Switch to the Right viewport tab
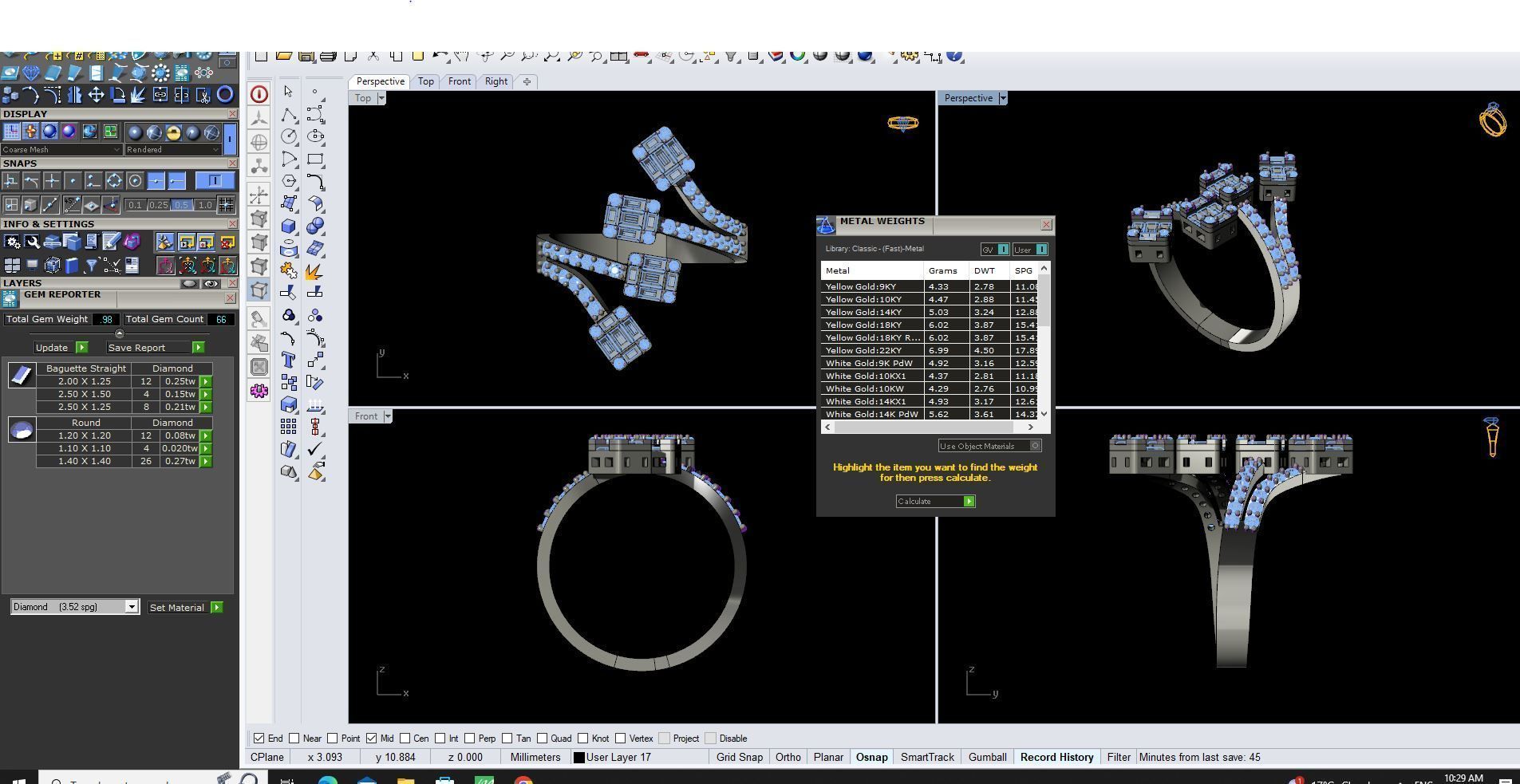The image size is (1520, 784). (496, 81)
